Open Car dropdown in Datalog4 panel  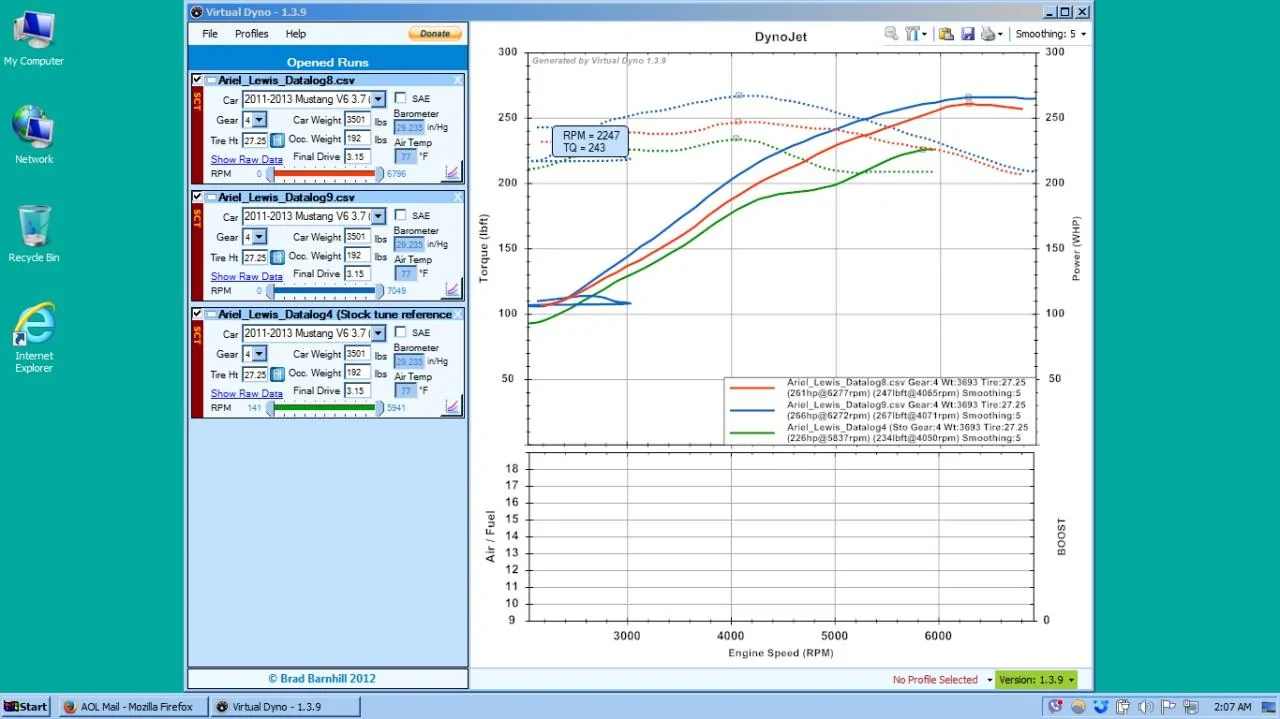(x=379, y=333)
